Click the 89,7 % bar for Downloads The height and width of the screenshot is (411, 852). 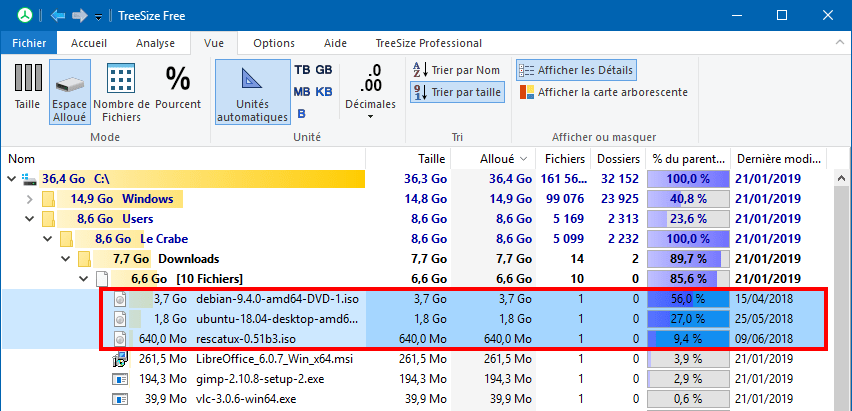(688, 259)
